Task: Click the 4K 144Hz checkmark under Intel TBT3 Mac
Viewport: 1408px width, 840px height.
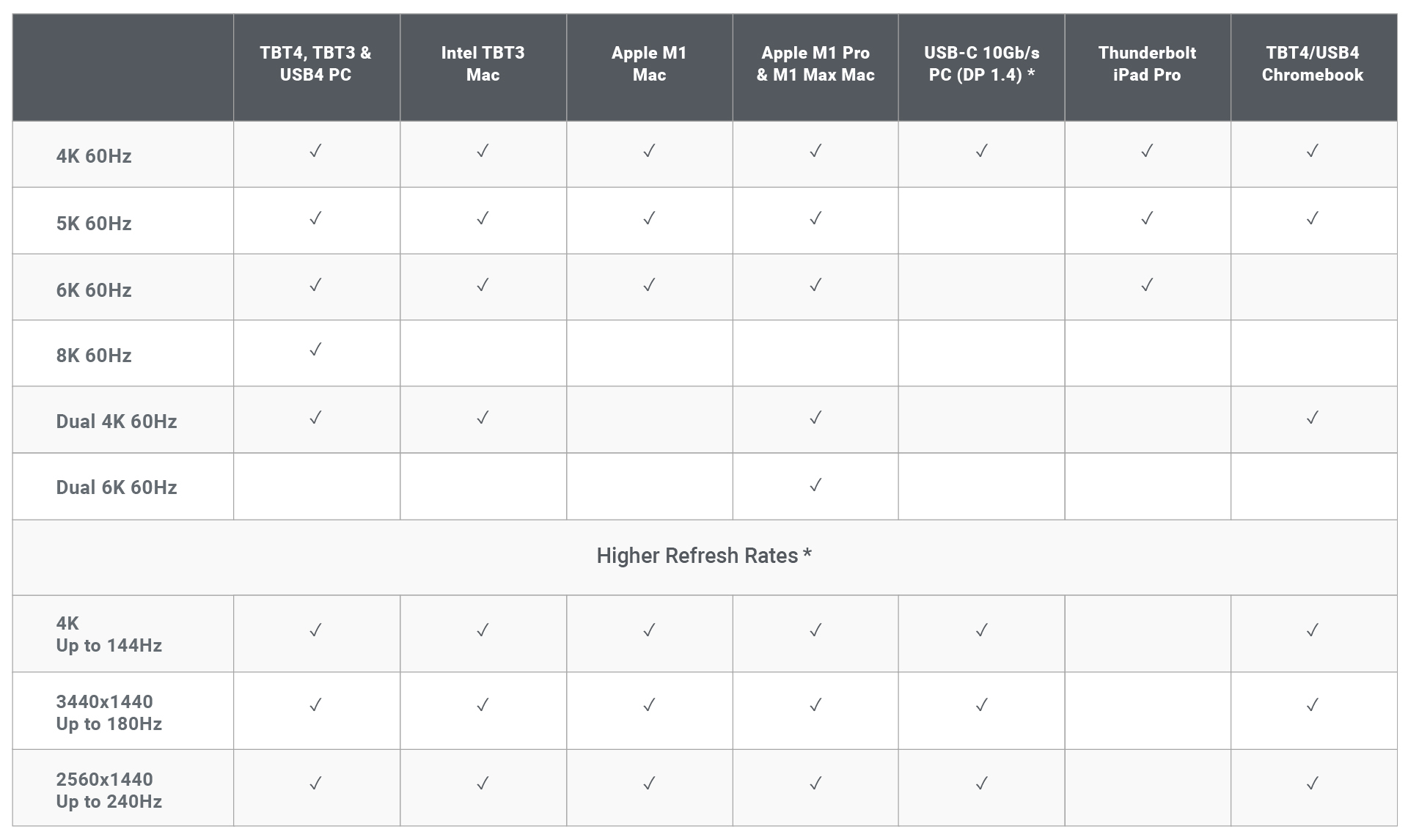Action: pyautogui.click(x=483, y=630)
